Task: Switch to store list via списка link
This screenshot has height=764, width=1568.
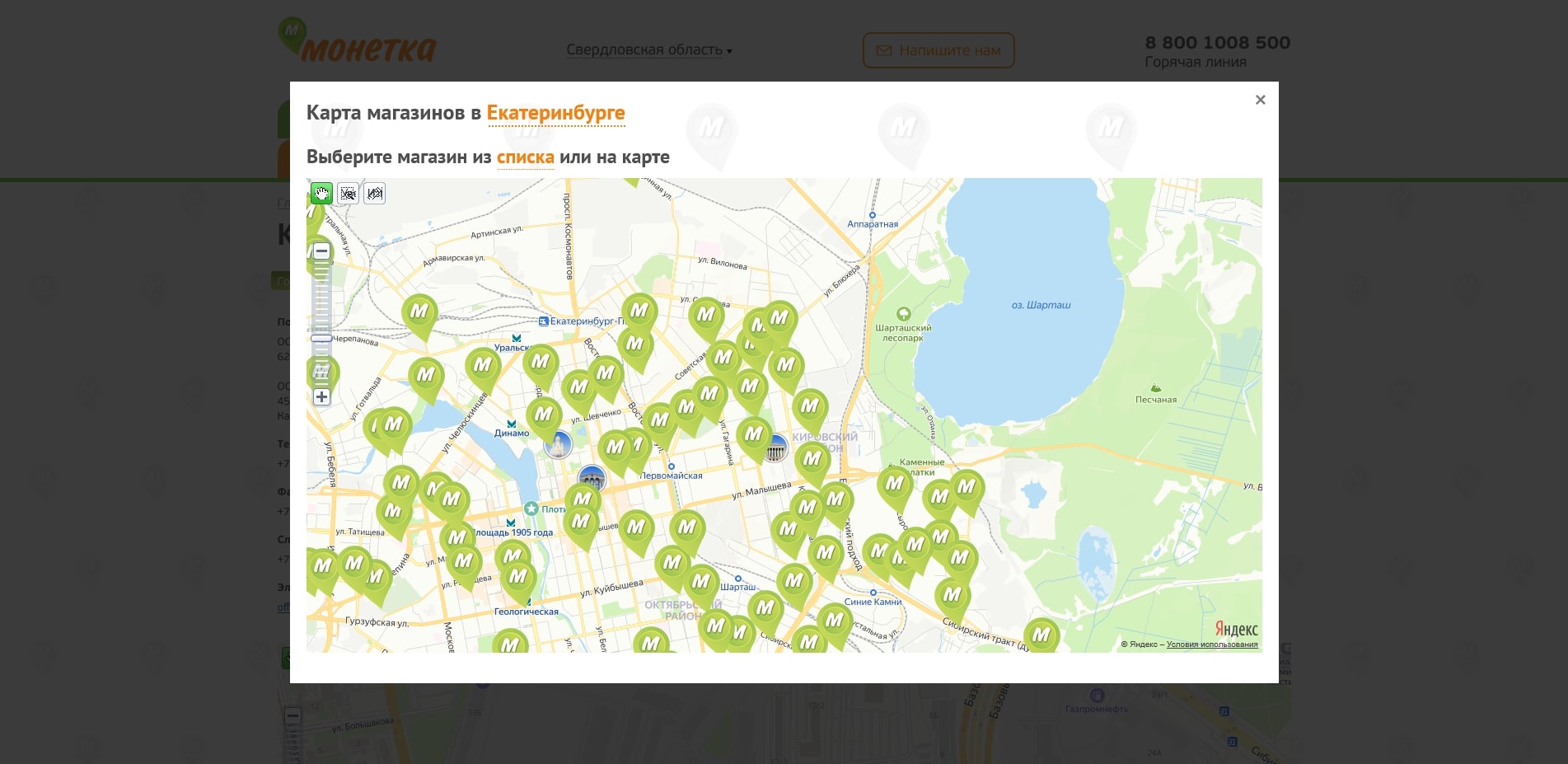Action: click(525, 157)
